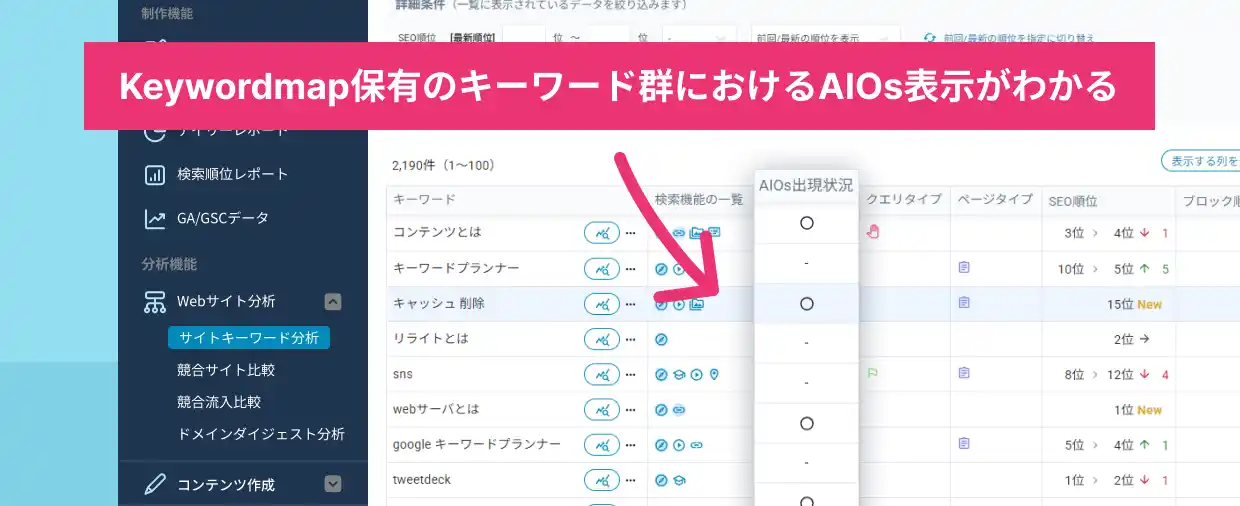Click the 検索順位レポート bar chart icon
Screen dimensions: 1240x506
click(x=155, y=175)
